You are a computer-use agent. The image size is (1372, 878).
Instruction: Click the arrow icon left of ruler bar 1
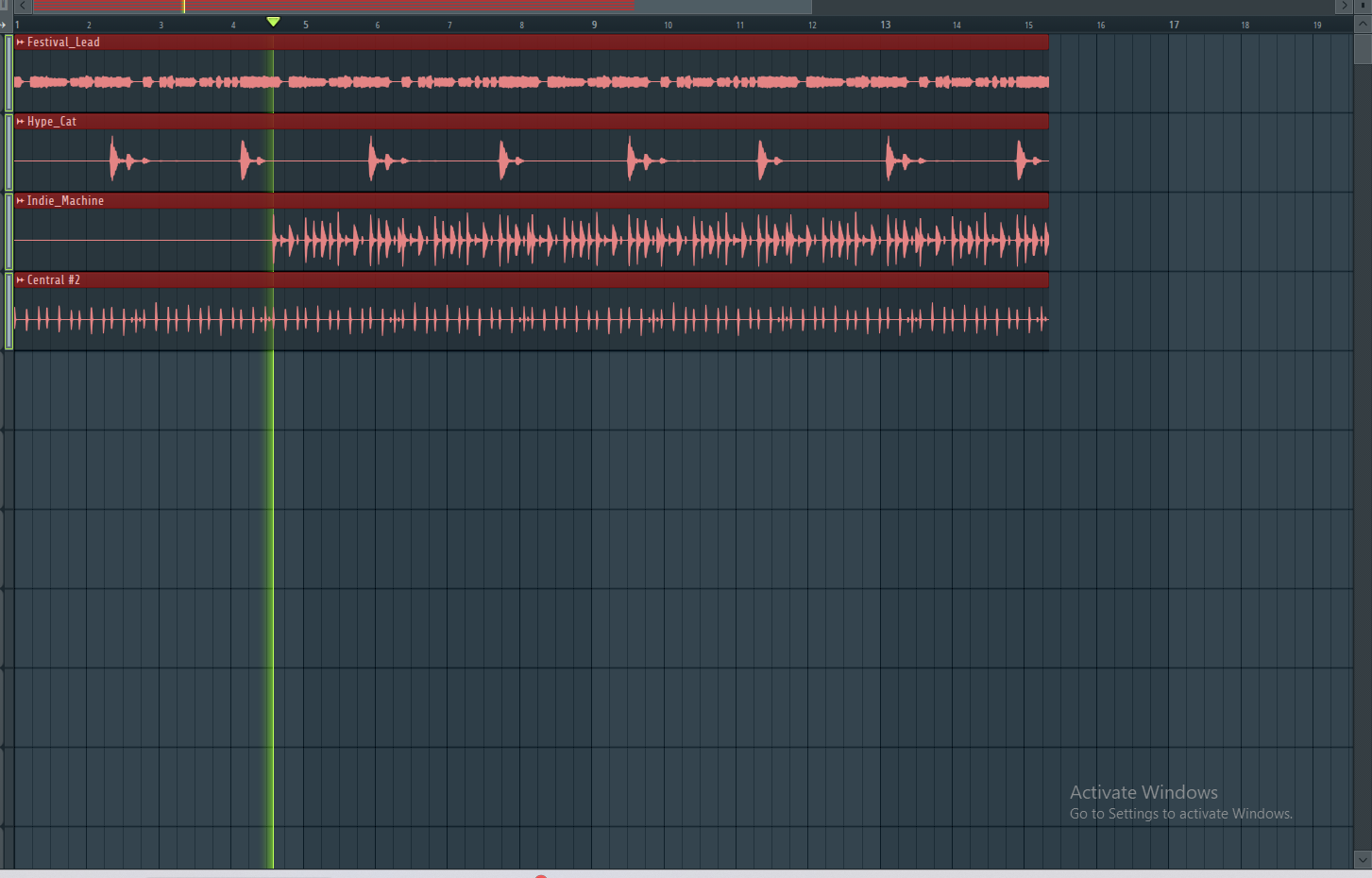coord(5,25)
